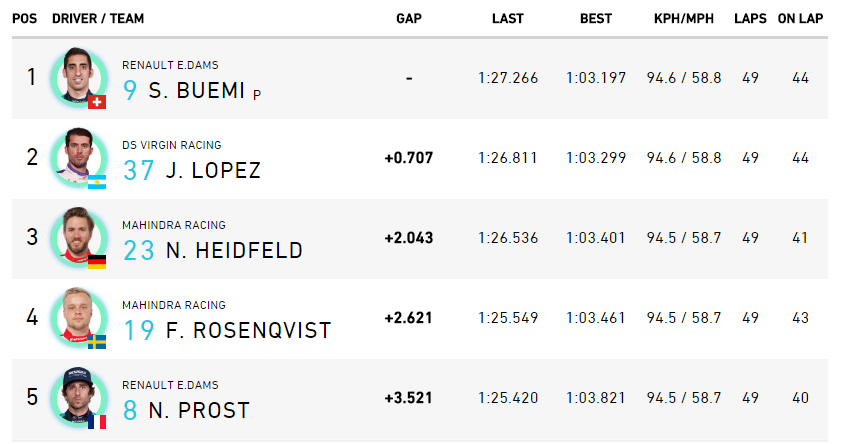Screen dimensions: 851x444
Task: Click S. Buemi's driver portrait
Action: [79, 77]
